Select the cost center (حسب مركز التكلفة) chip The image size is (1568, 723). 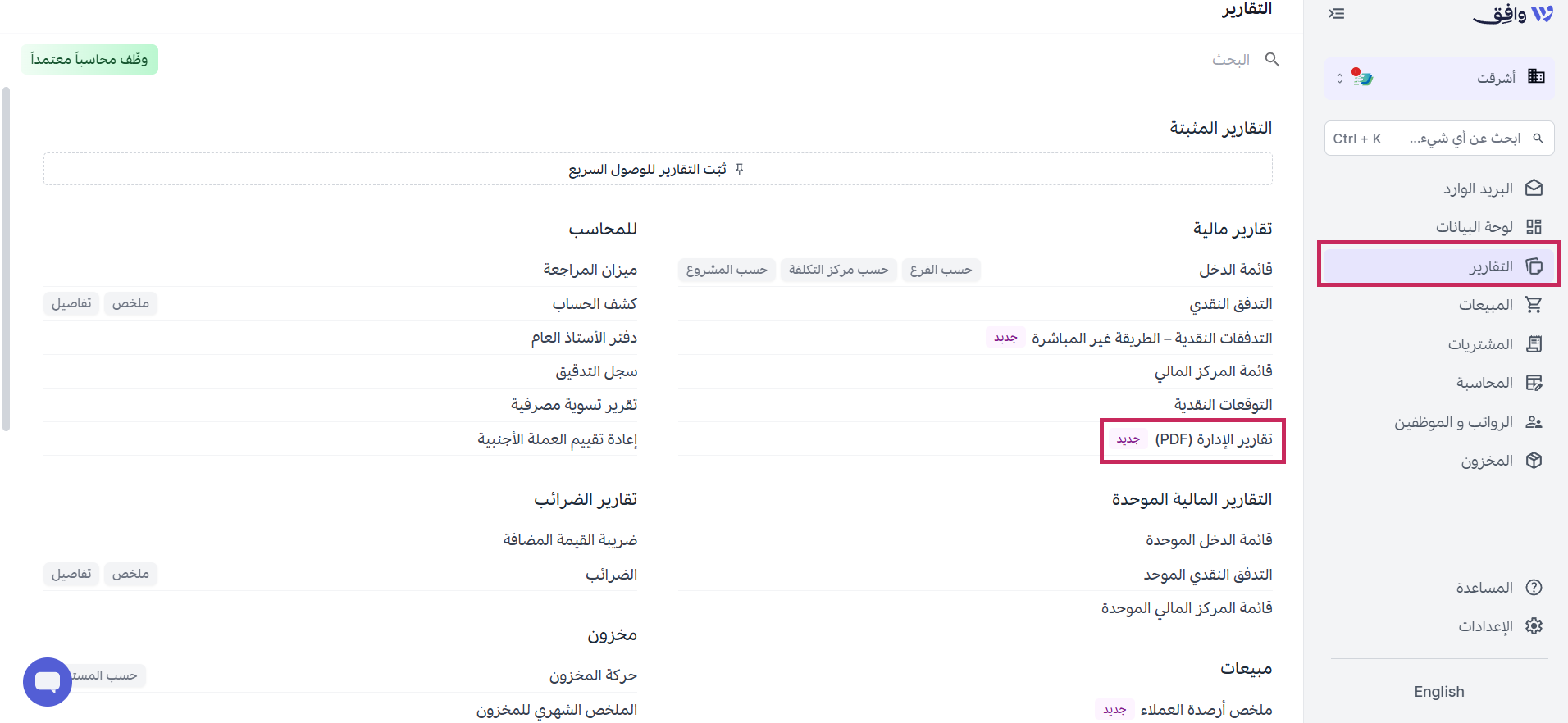[x=838, y=270]
